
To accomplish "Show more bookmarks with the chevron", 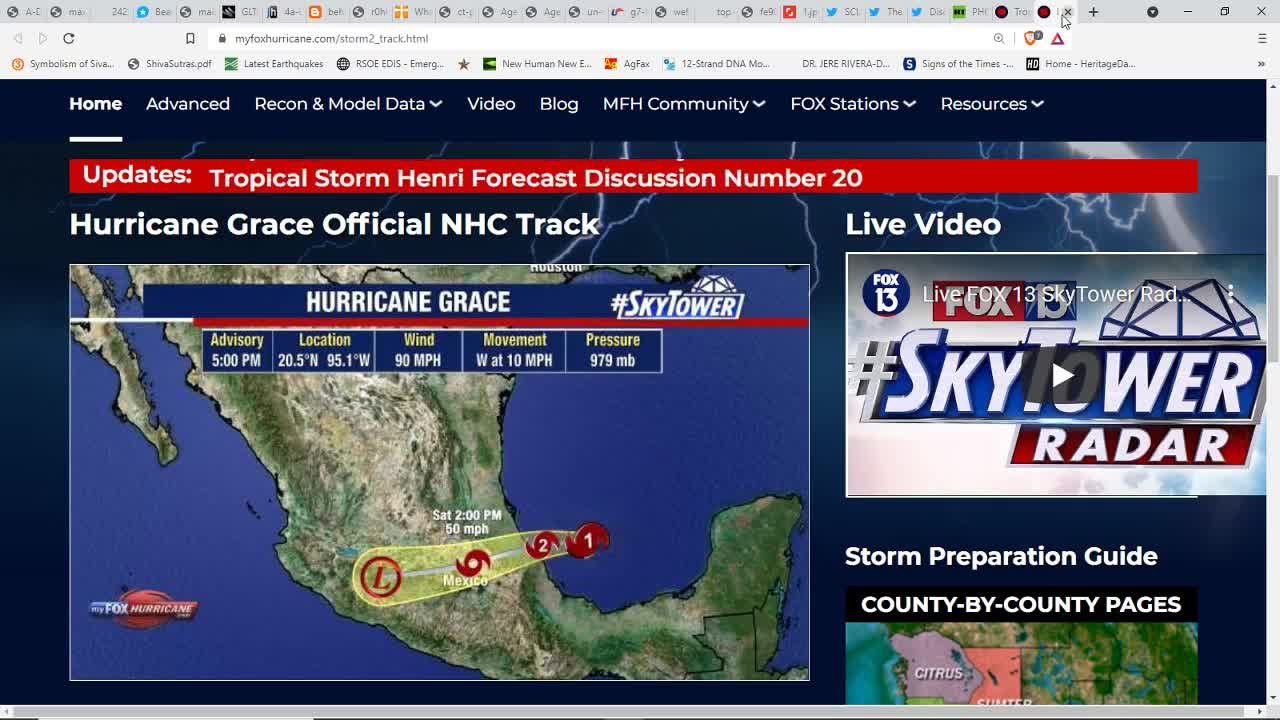I will pos(1263,64).
